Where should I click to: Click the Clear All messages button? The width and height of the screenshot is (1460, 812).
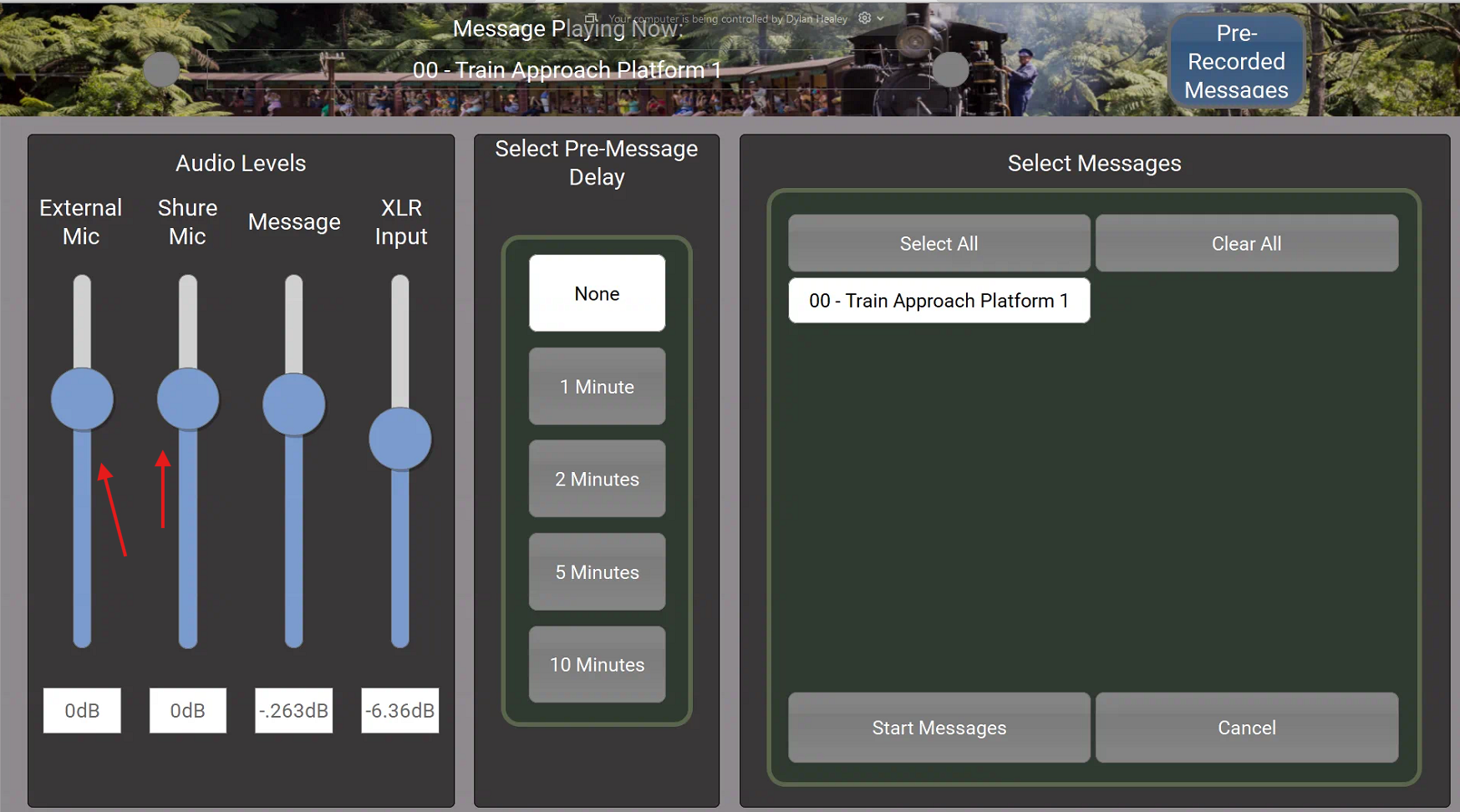1246,243
